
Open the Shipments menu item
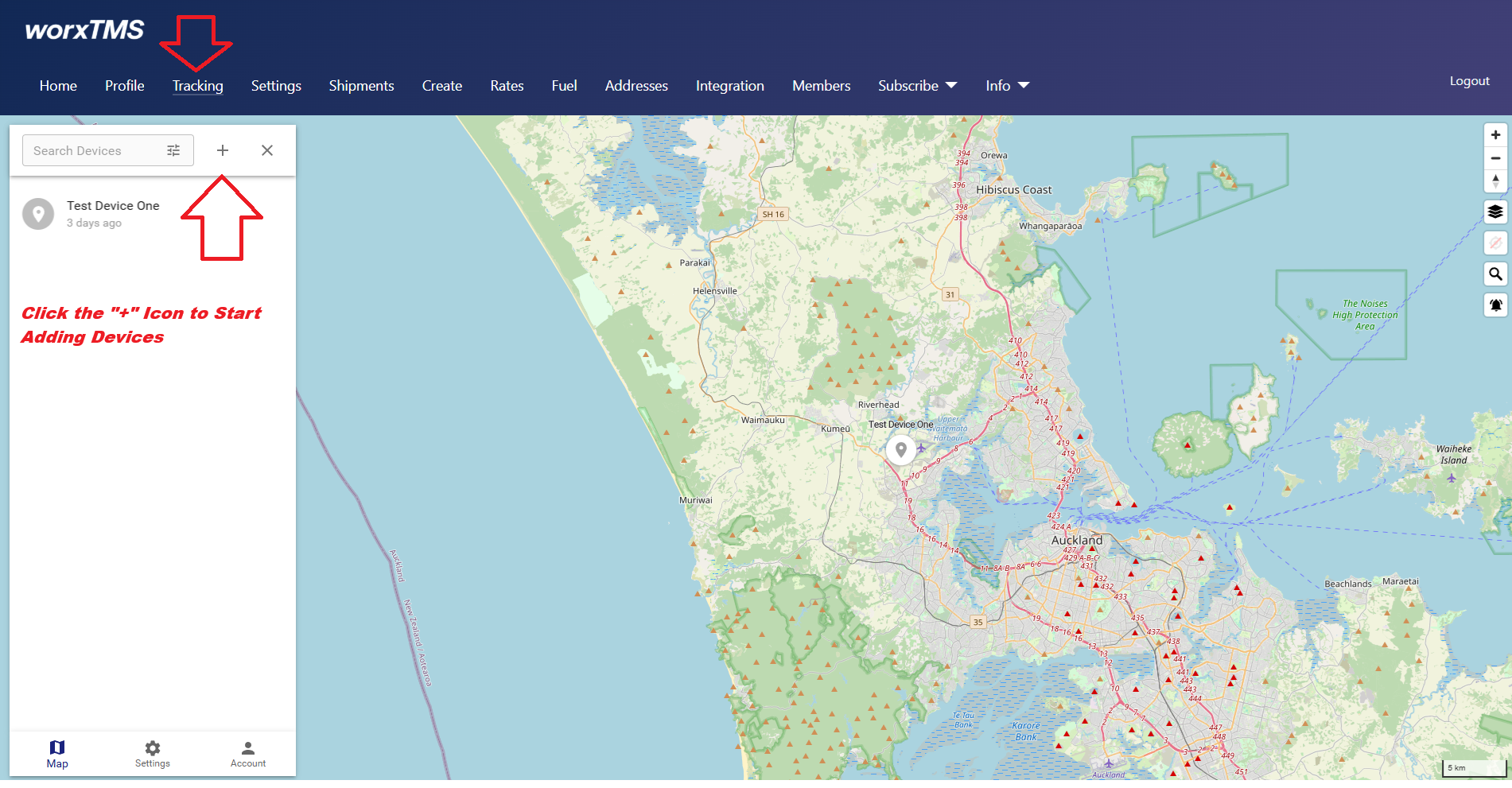(x=361, y=86)
